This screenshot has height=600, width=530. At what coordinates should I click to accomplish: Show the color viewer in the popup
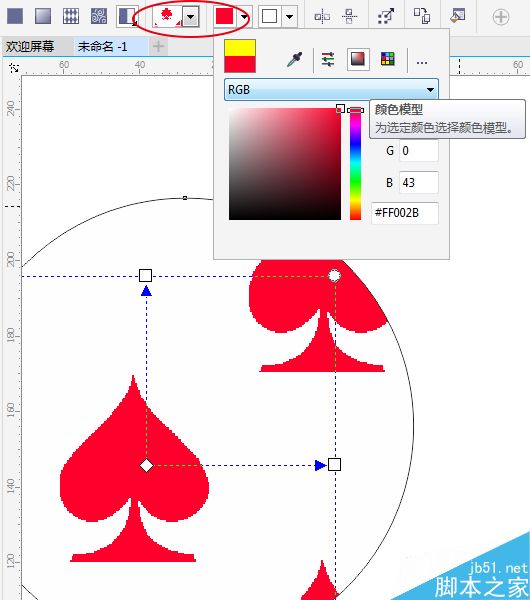358,59
